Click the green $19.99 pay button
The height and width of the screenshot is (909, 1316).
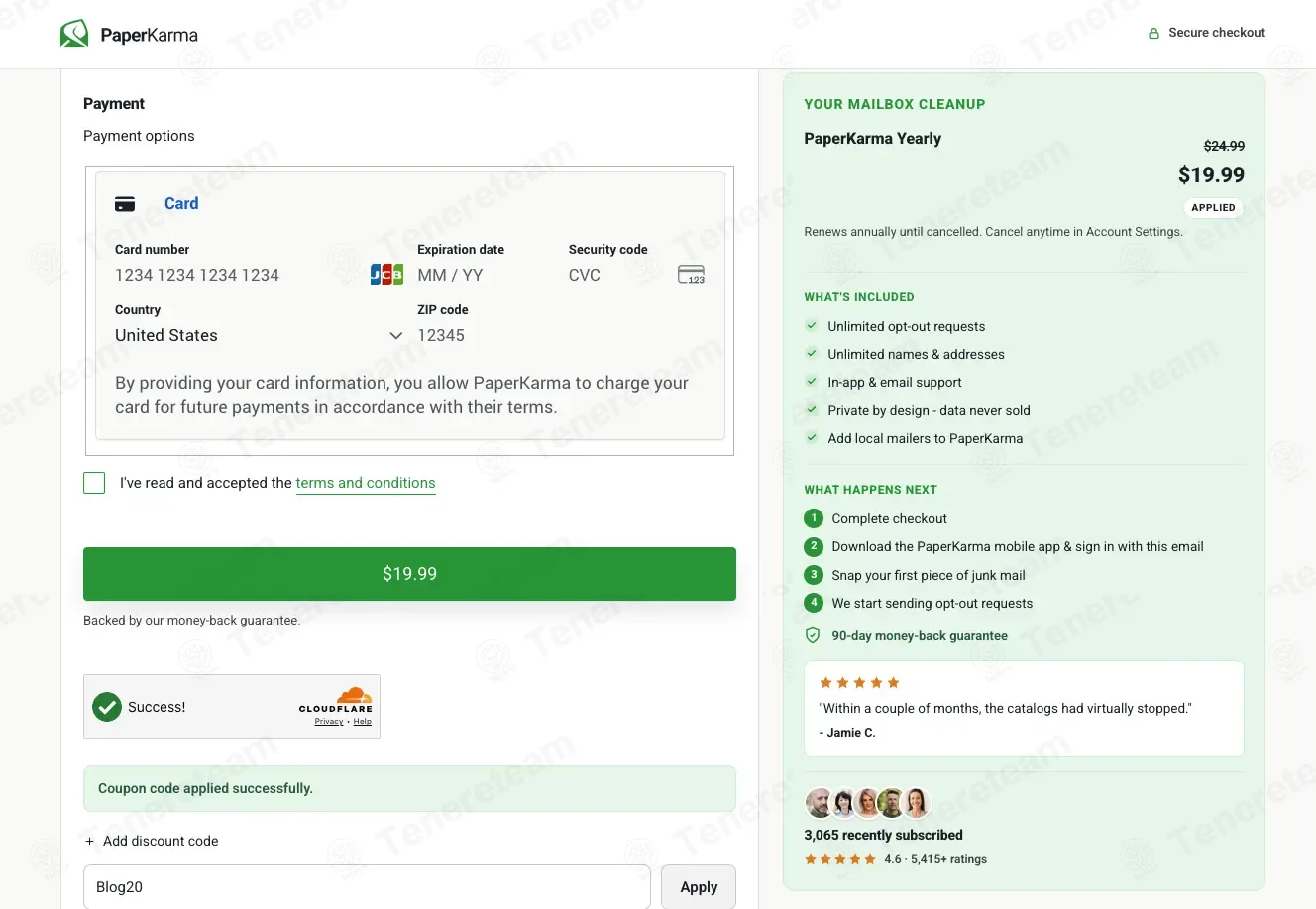click(x=409, y=574)
